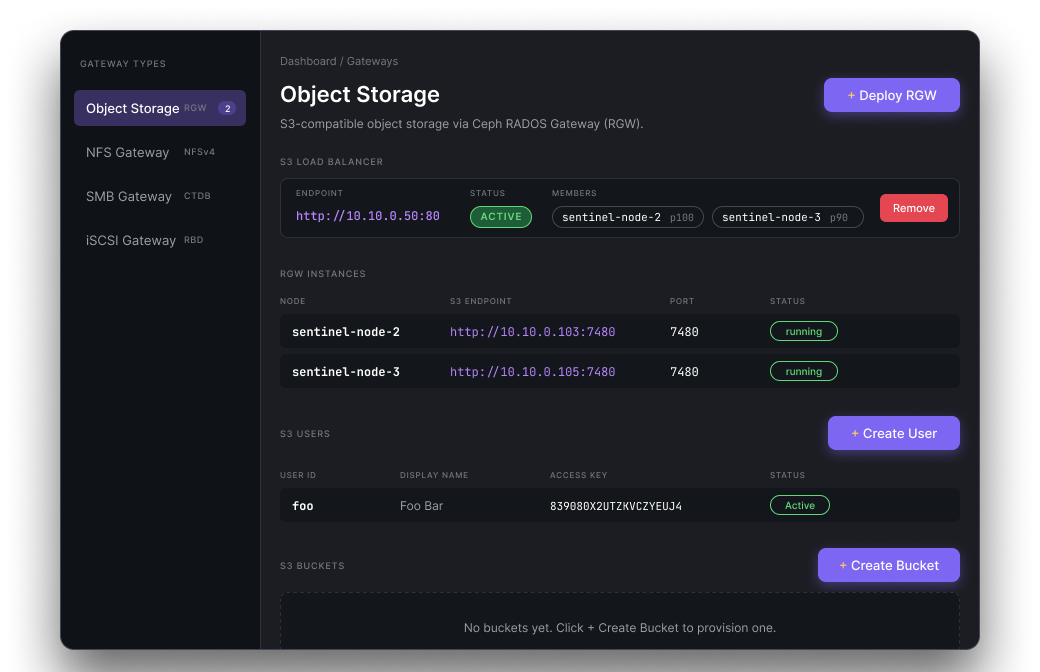The image size is (1040, 672).
Task: Click the Dashboard breadcrumb link
Action: (306, 61)
